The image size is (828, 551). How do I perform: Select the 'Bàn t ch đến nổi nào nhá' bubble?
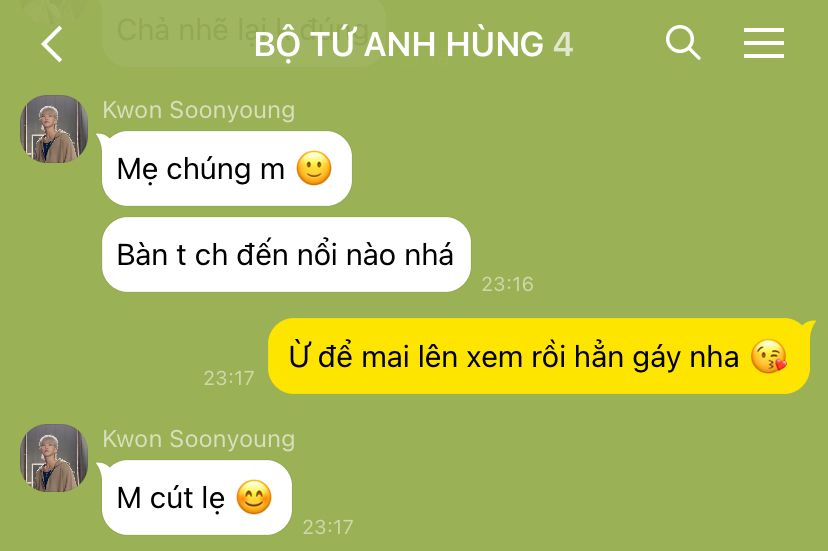(x=286, y=255)
